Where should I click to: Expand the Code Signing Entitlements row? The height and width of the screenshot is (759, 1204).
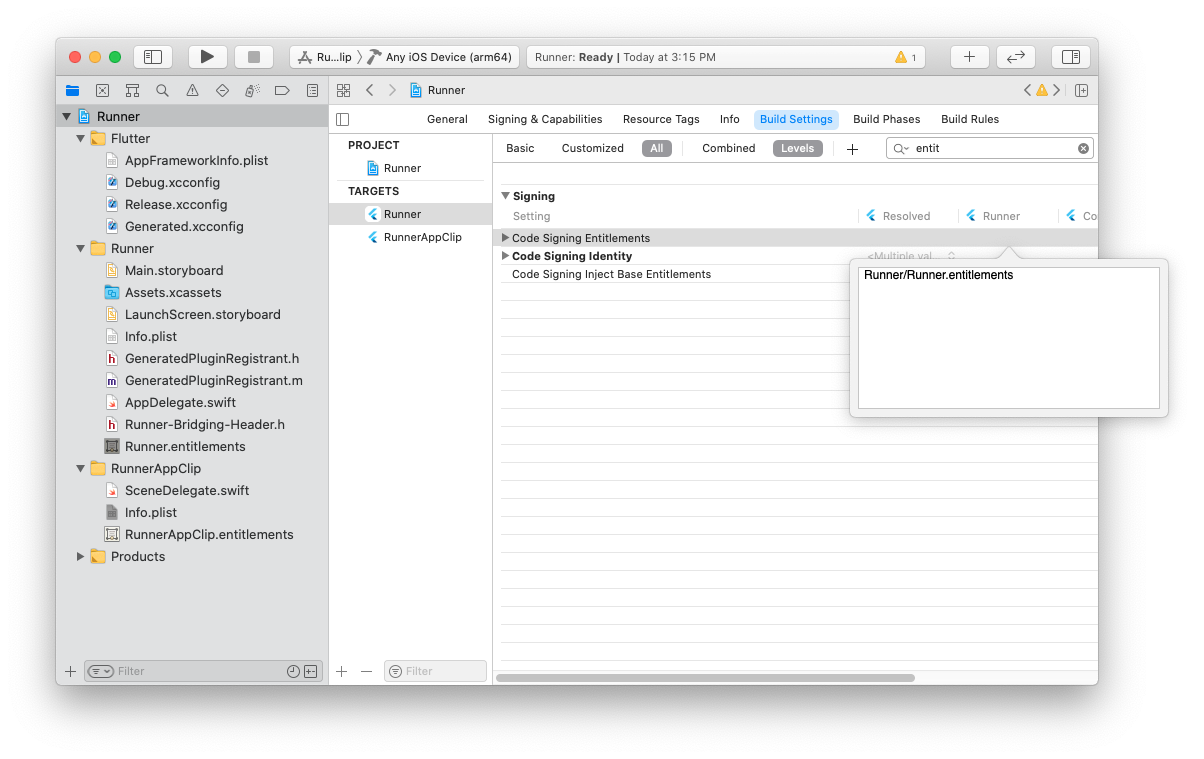point(505,238)
